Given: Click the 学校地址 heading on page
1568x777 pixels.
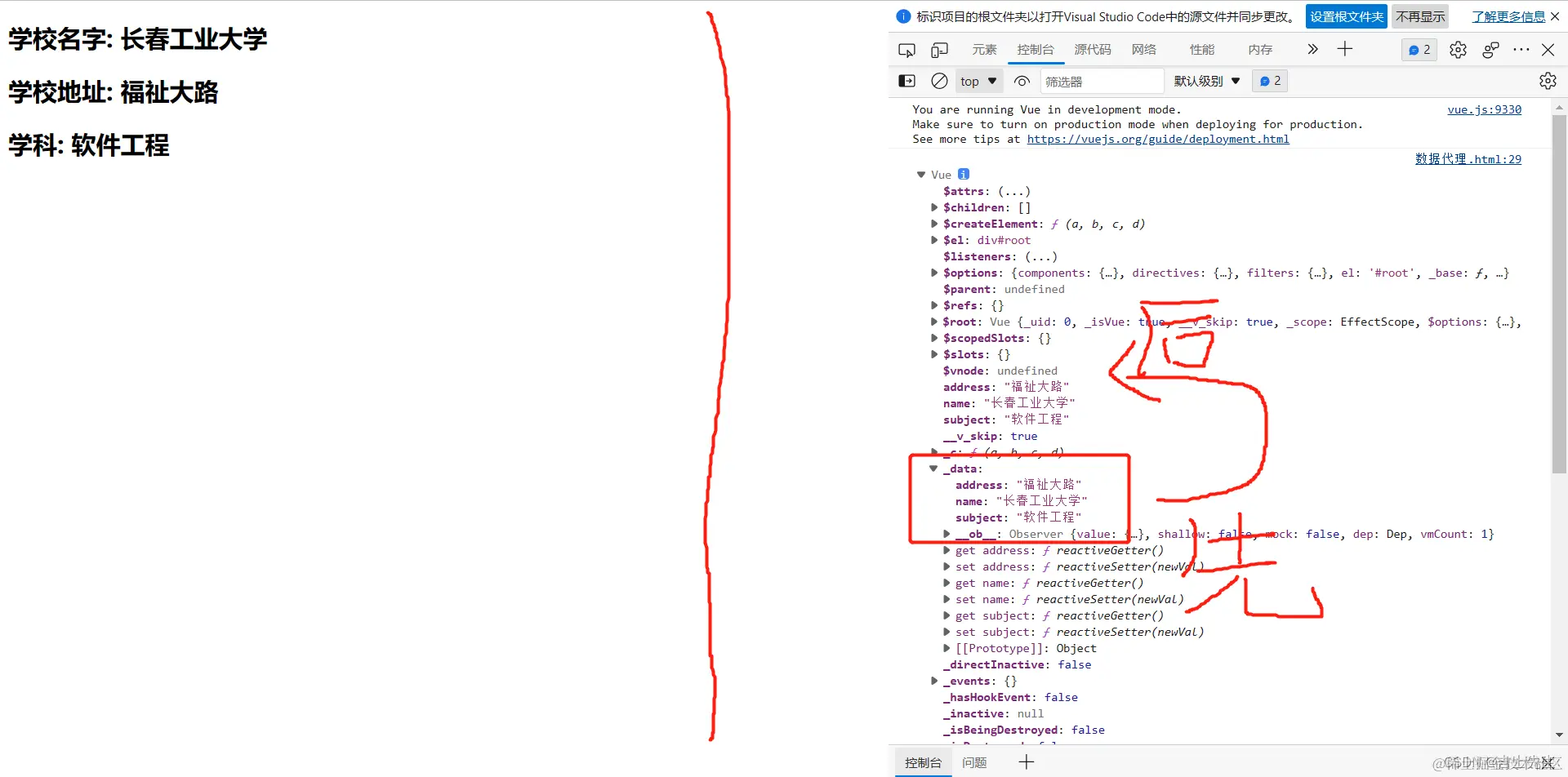Looking at the screenshot, I should point(114,92).
